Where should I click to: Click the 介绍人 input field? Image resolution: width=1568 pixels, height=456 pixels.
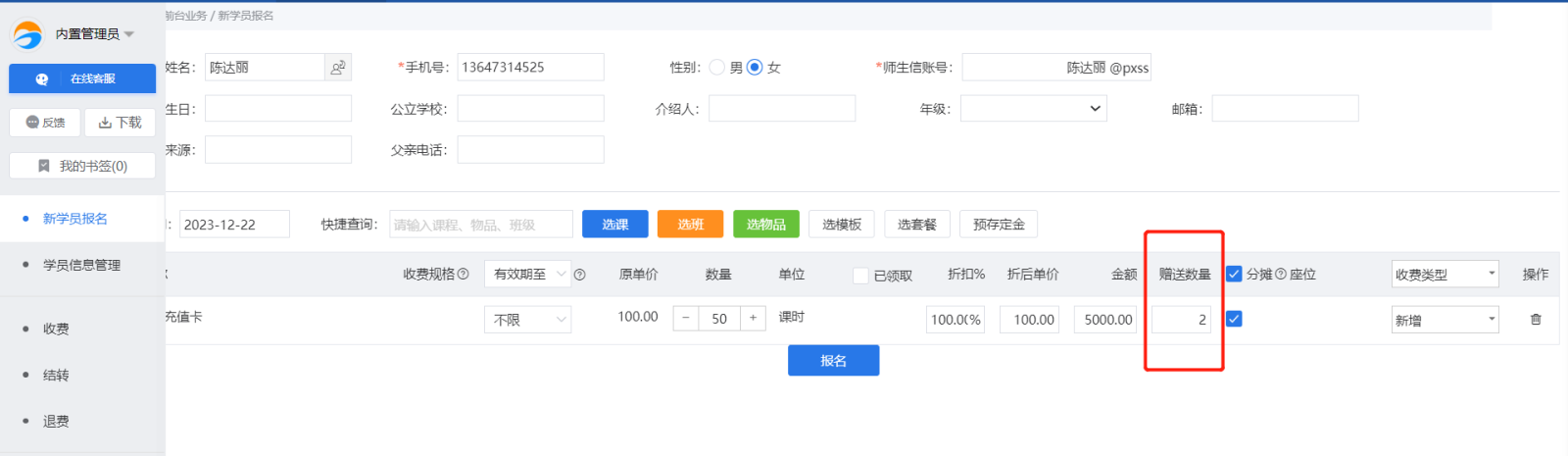[782, 109]
